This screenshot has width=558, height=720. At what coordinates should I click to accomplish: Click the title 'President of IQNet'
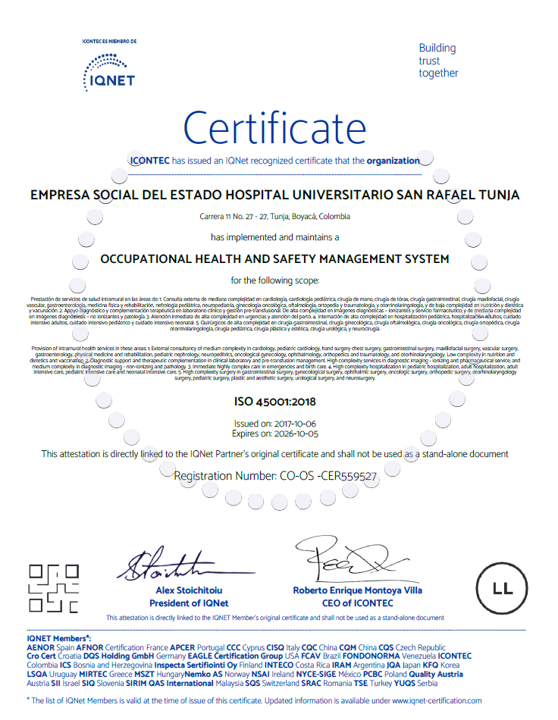(x=189, y=603)
